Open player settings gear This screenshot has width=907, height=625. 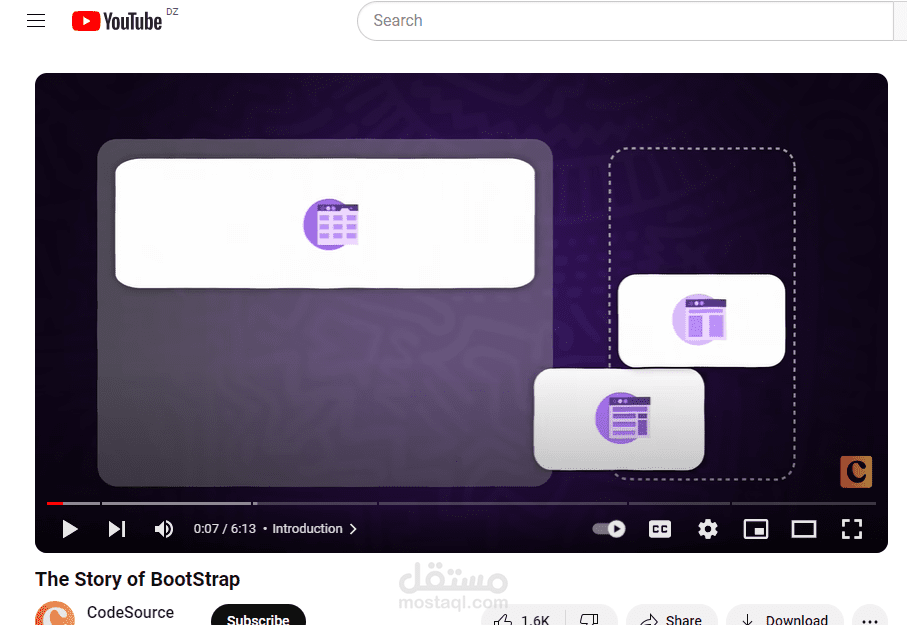pos(707,529)
